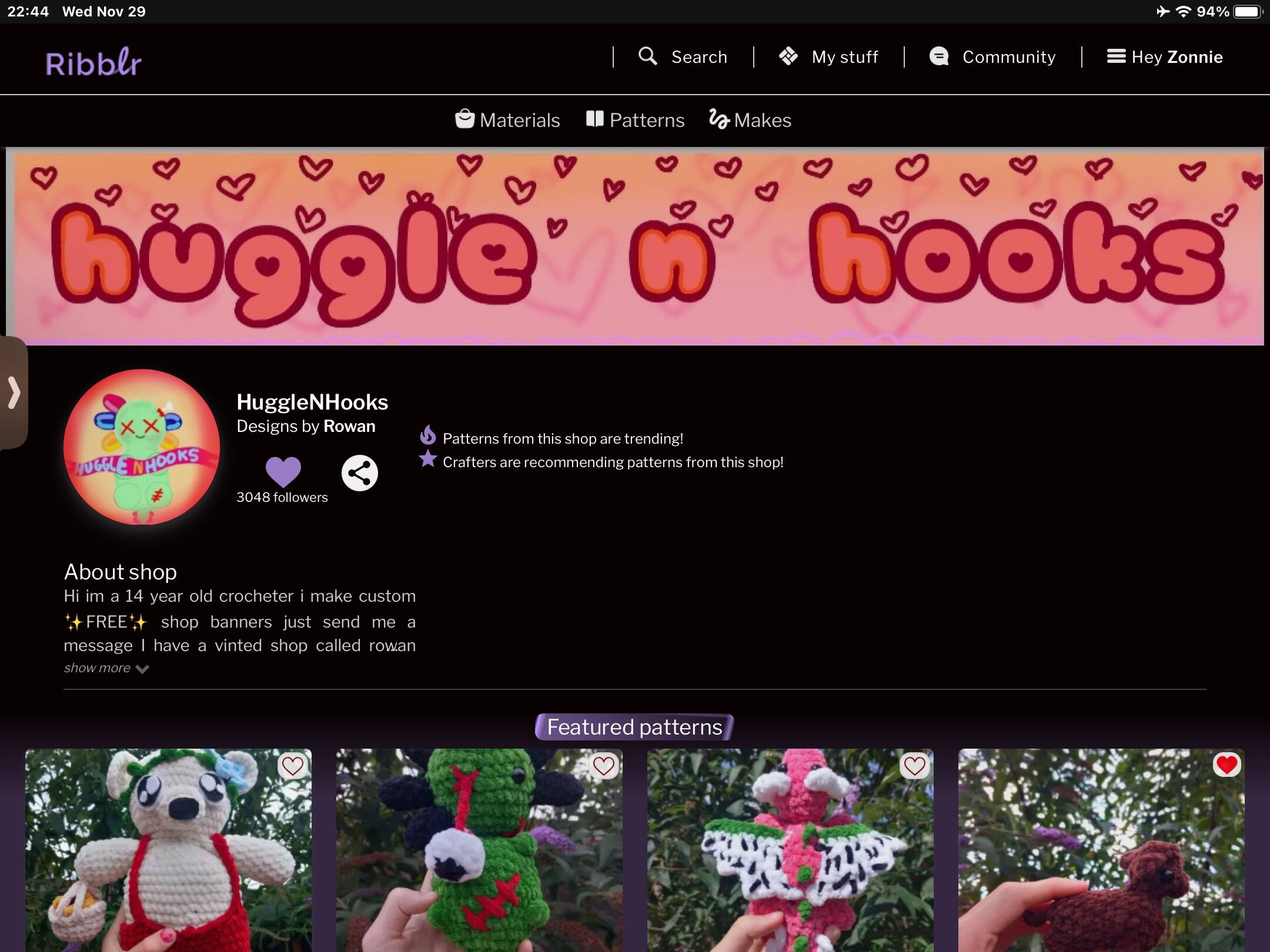This screenshot has height=952, width=1270.
Task: Click the About shop heading
Action: pos(120,572)
